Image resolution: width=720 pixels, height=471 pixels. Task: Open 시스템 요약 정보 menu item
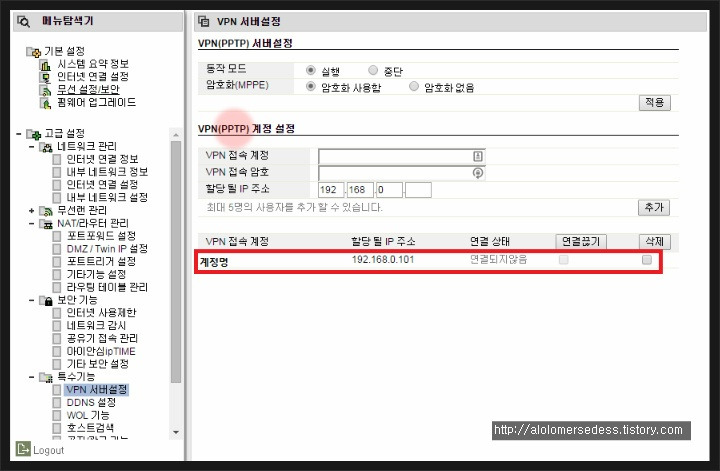(x=93, y=64)
